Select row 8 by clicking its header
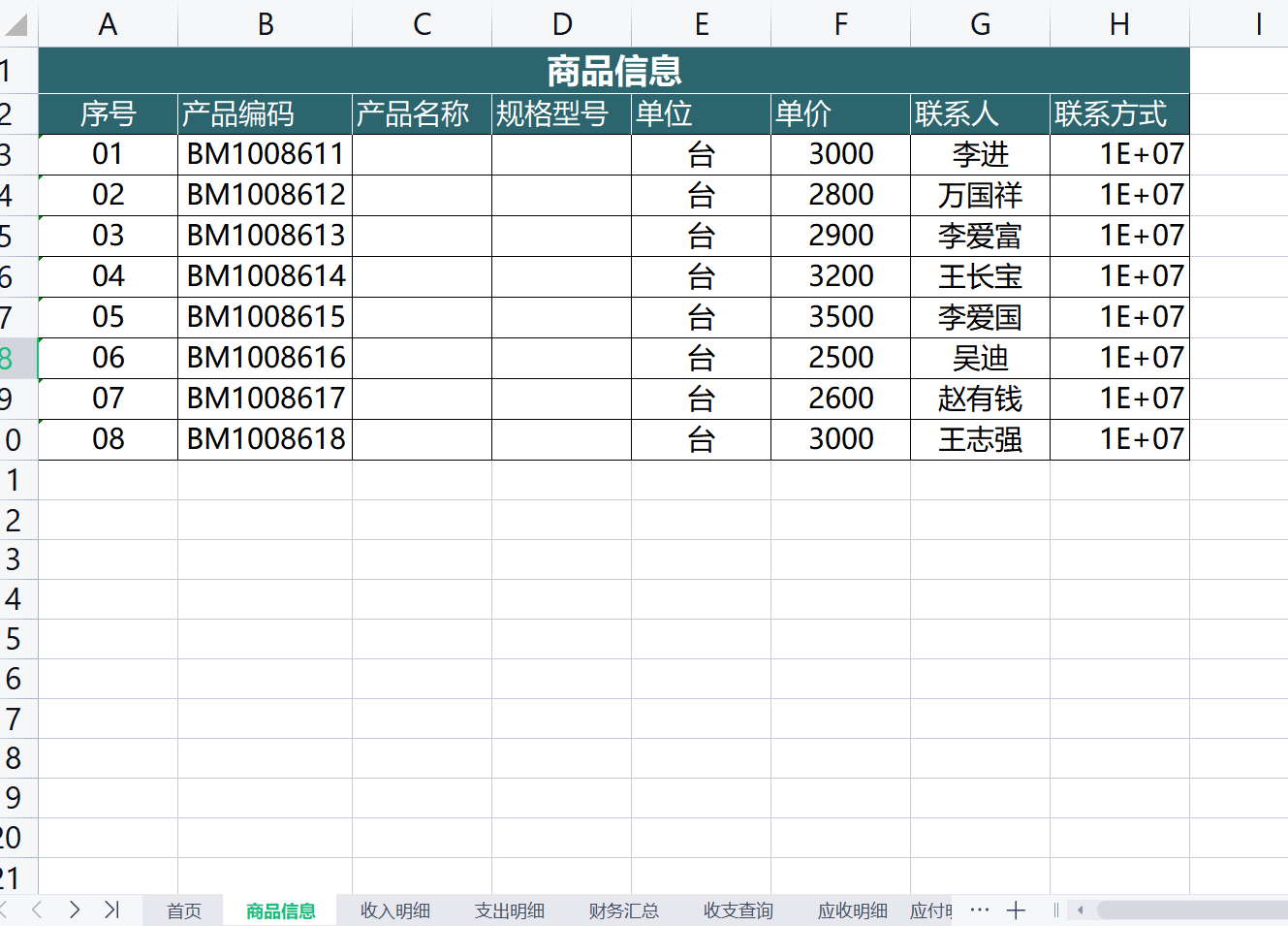 17,357
